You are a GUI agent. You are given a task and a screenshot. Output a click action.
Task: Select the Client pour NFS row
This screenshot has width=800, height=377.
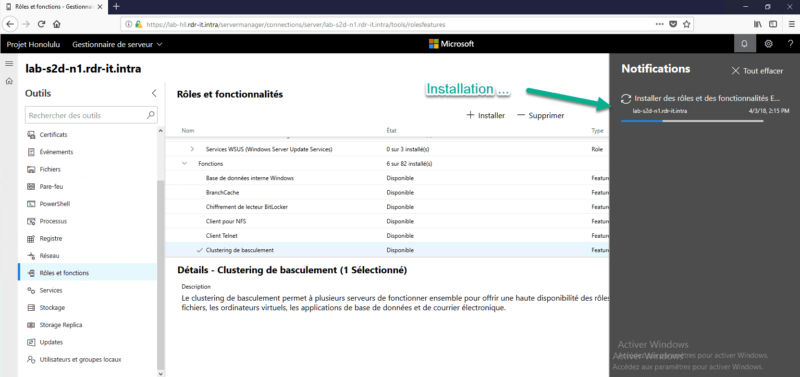click(388, 221)
